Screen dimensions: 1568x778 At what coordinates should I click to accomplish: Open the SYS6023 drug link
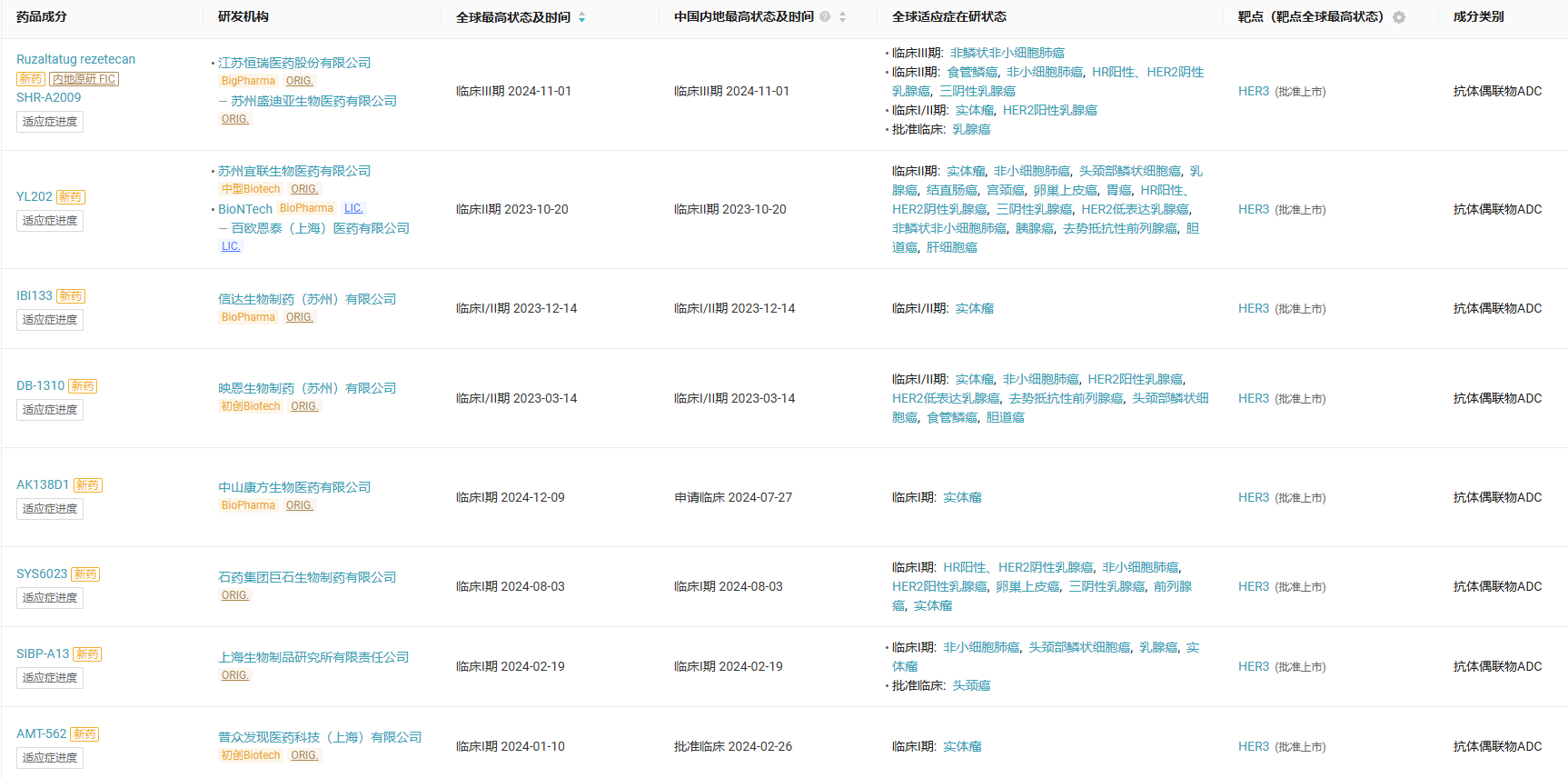[42, 574]
